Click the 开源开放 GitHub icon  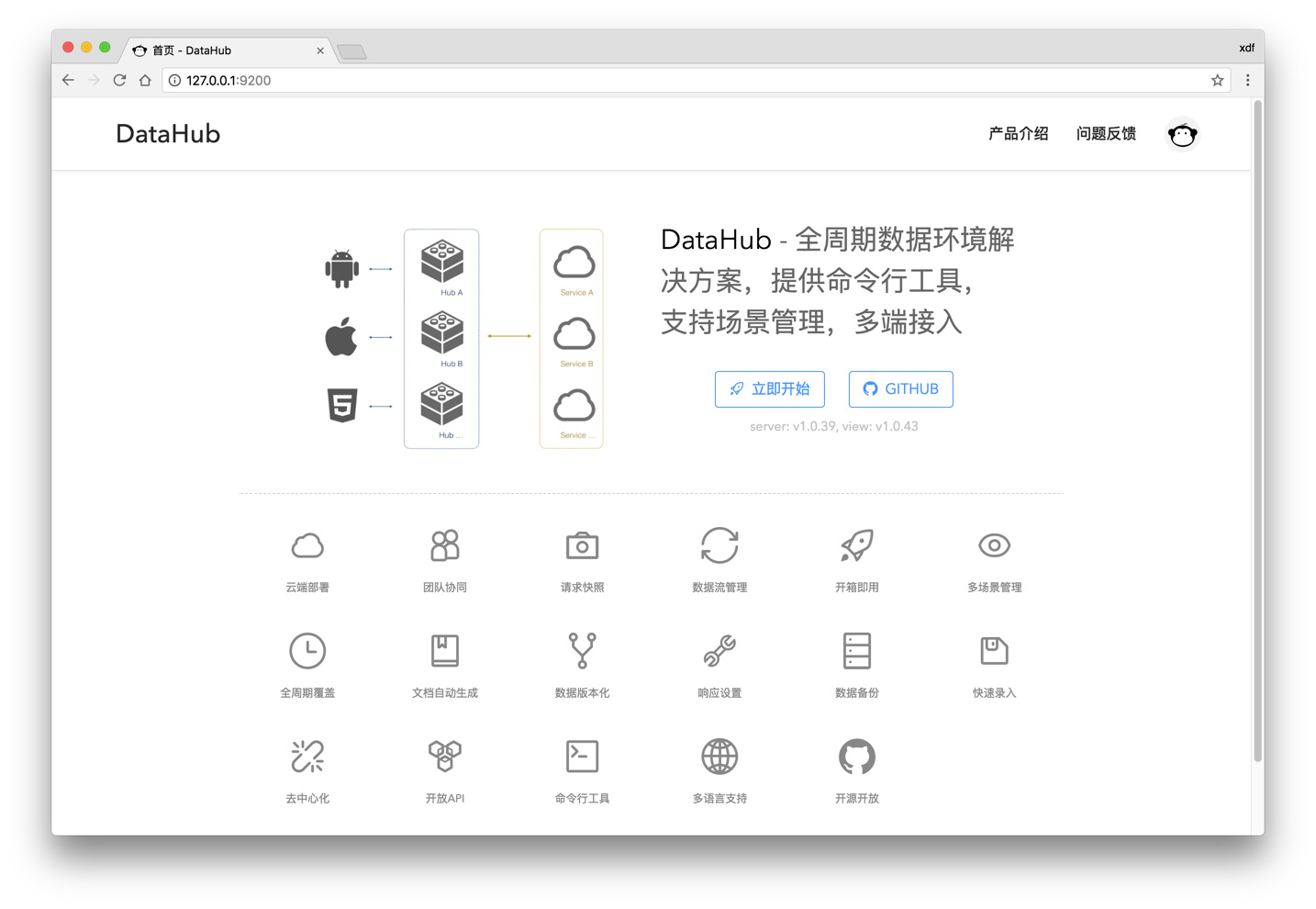point(856,757)
